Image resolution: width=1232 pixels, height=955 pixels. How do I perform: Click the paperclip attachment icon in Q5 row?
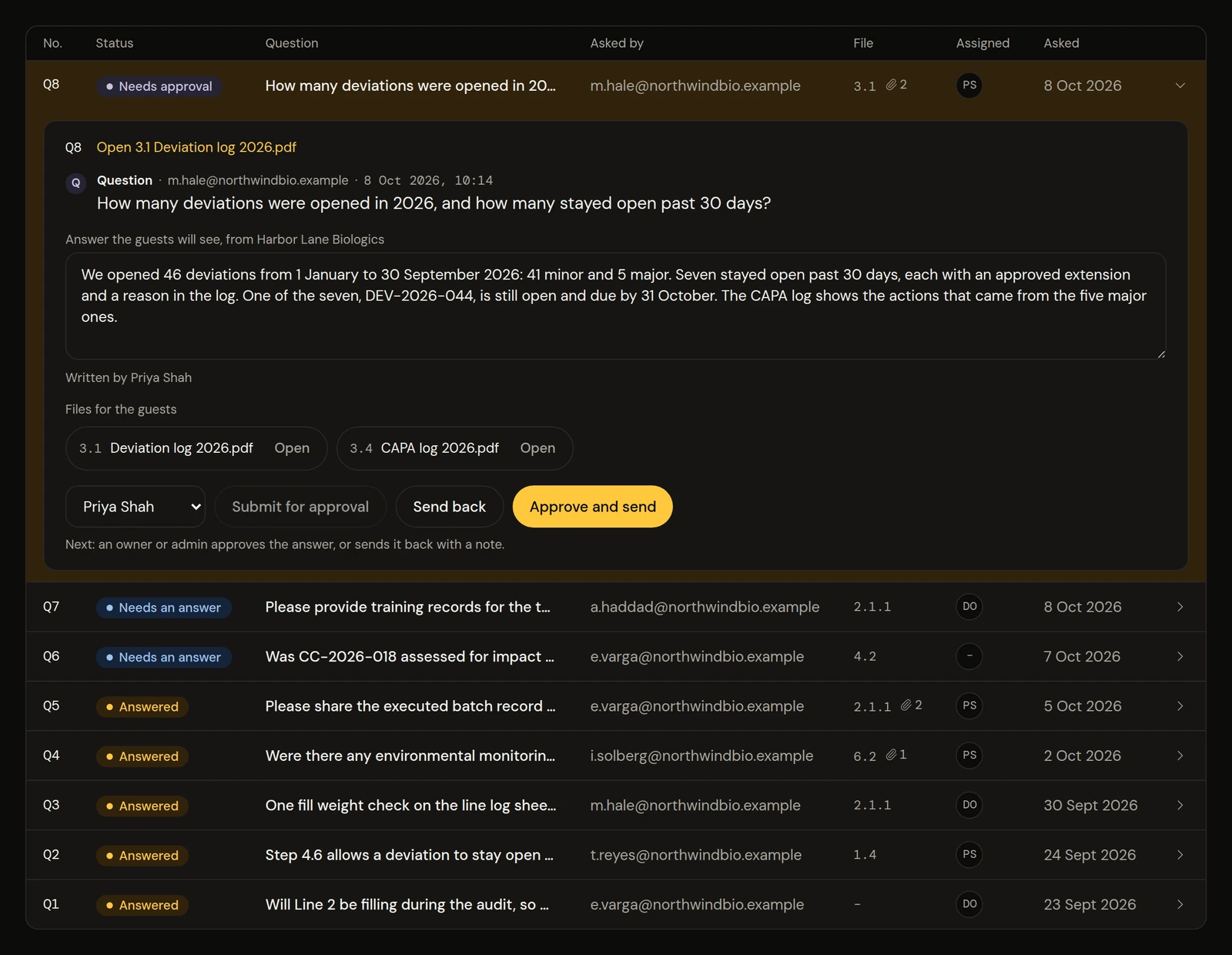(x=906, y=705)
